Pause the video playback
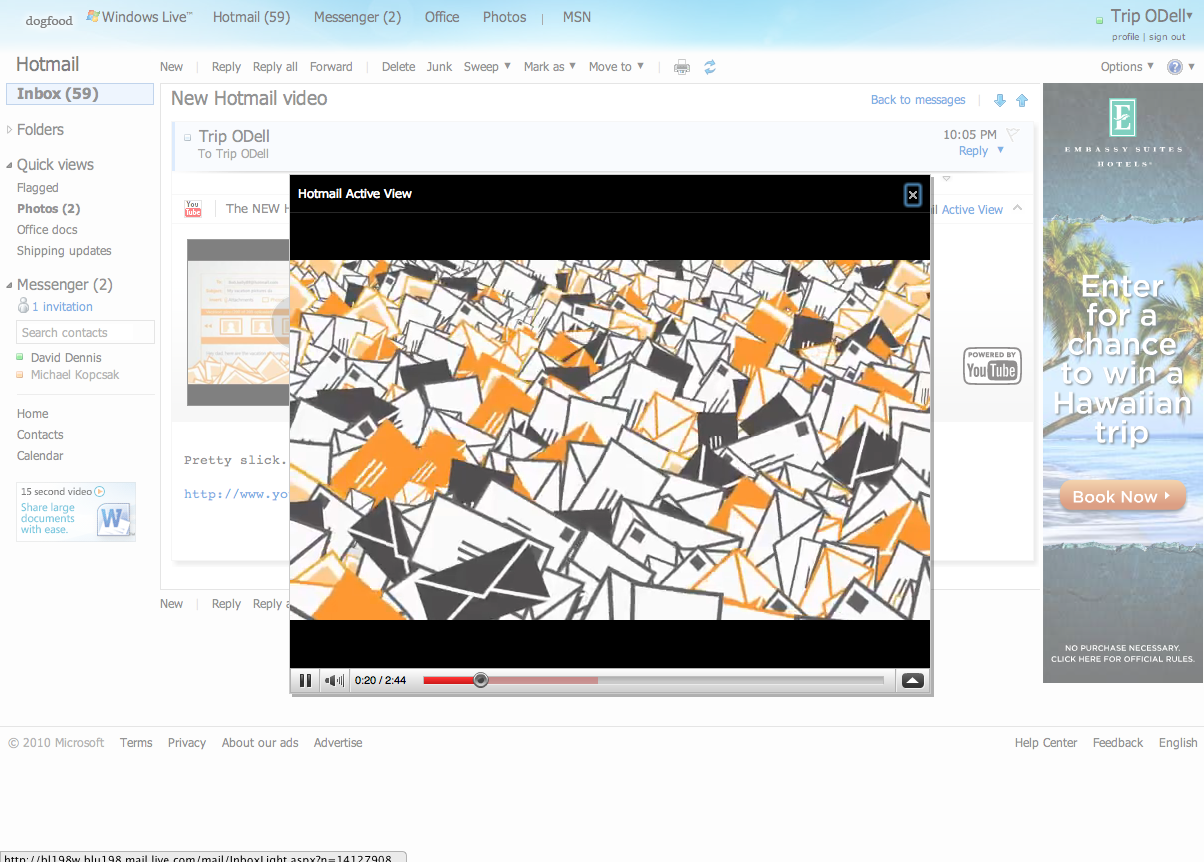The height and width of the screenshot is (862, 1204). 305,681
